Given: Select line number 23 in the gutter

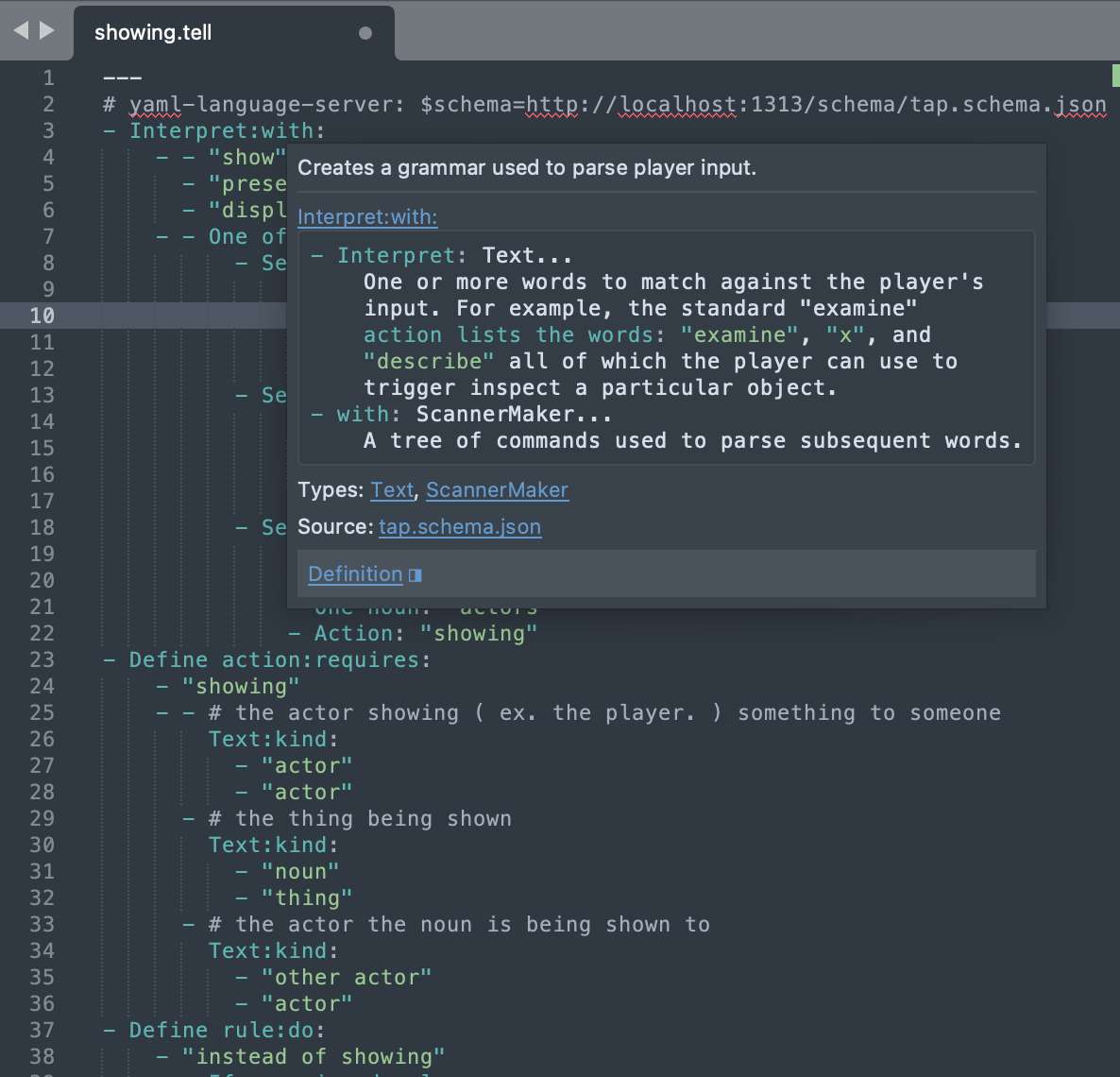Looking at the screenshot, I should [42, 659].
